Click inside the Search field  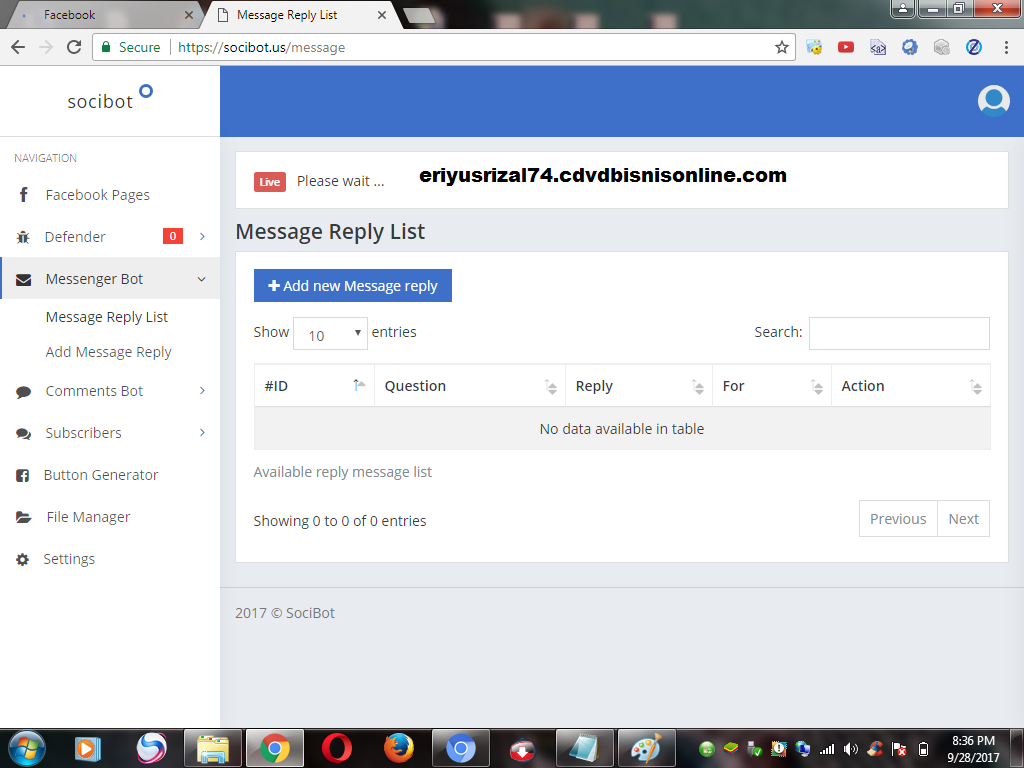897,333
